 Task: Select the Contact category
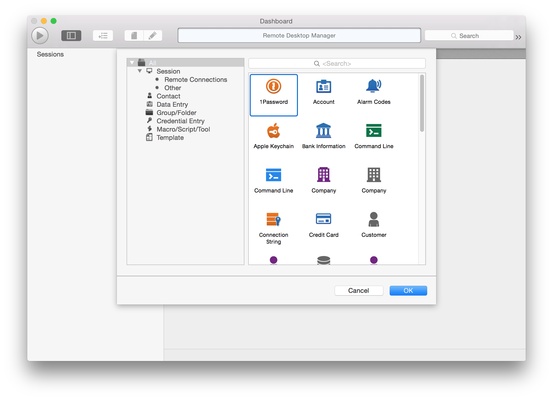[168, 96]
